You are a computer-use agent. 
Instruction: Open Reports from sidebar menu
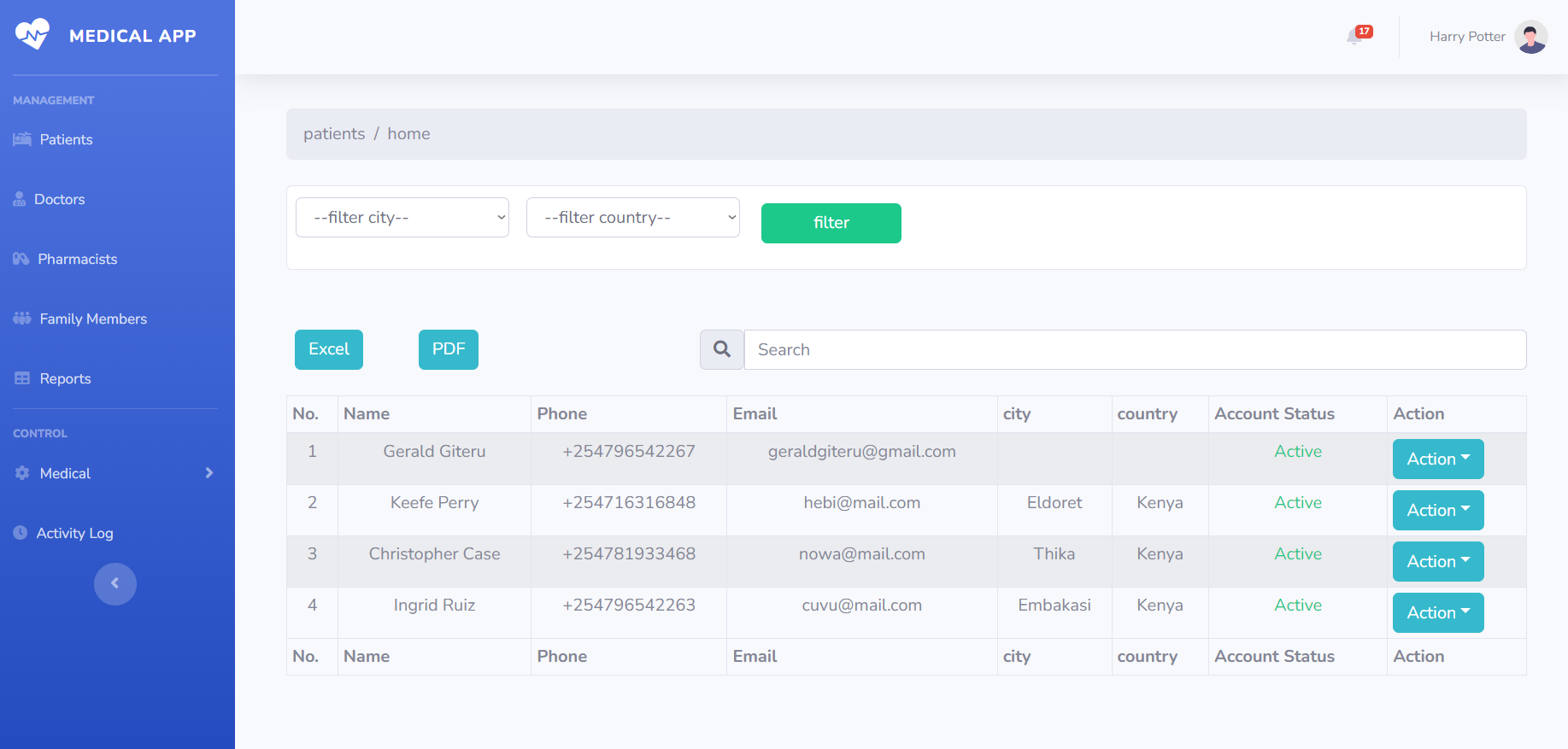coord(65,378)
